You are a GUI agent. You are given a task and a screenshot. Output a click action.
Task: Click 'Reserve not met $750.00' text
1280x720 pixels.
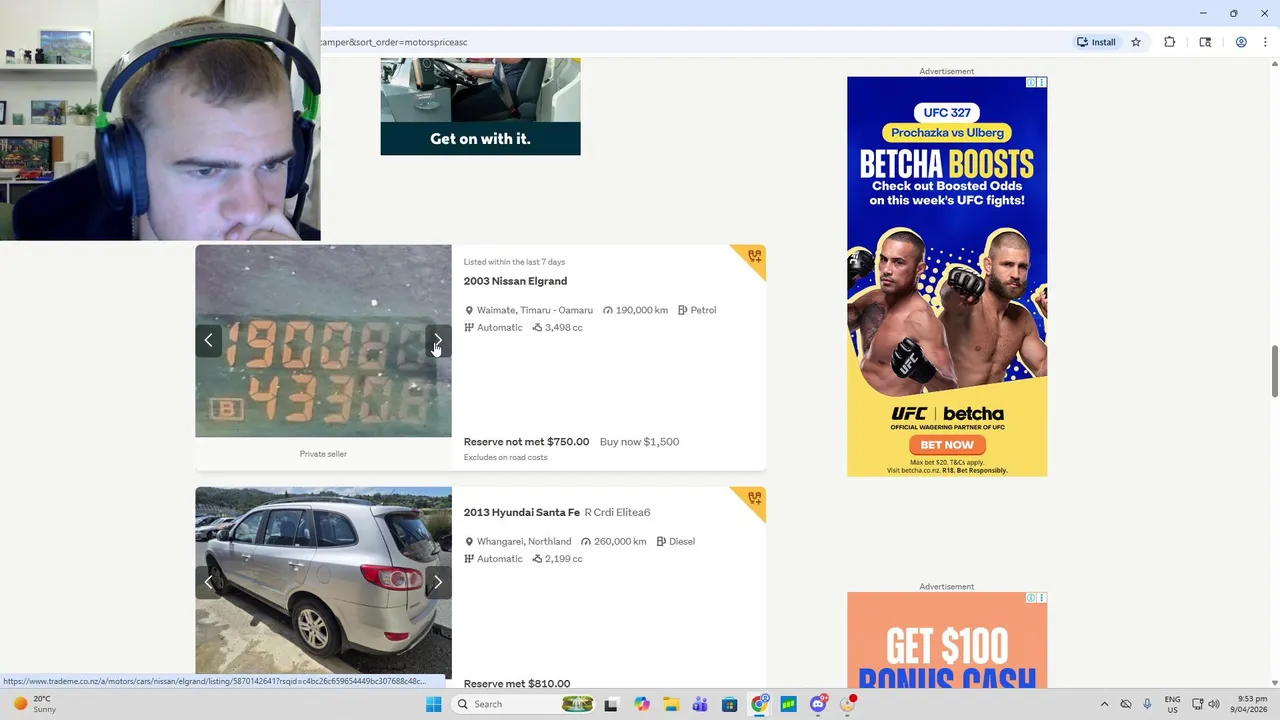(x=526, y=442)
